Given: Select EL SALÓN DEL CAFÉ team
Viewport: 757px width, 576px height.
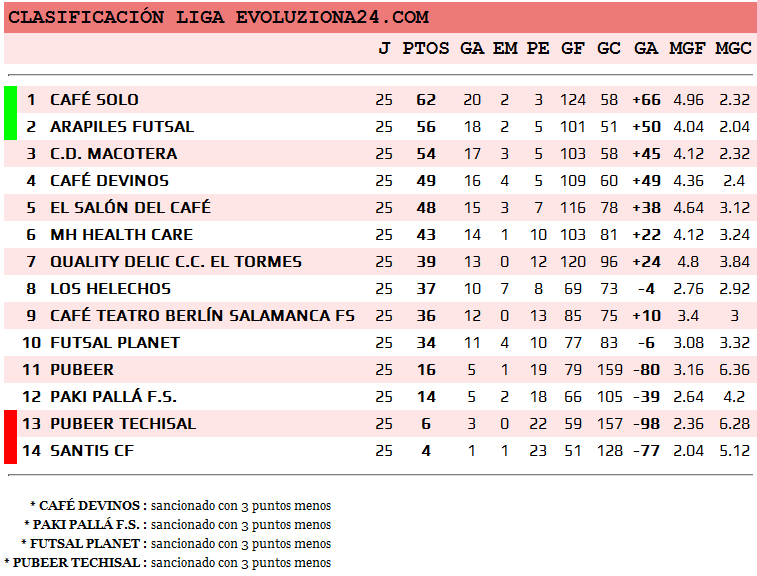Looking at the screenshot, I should coord(131,208).
